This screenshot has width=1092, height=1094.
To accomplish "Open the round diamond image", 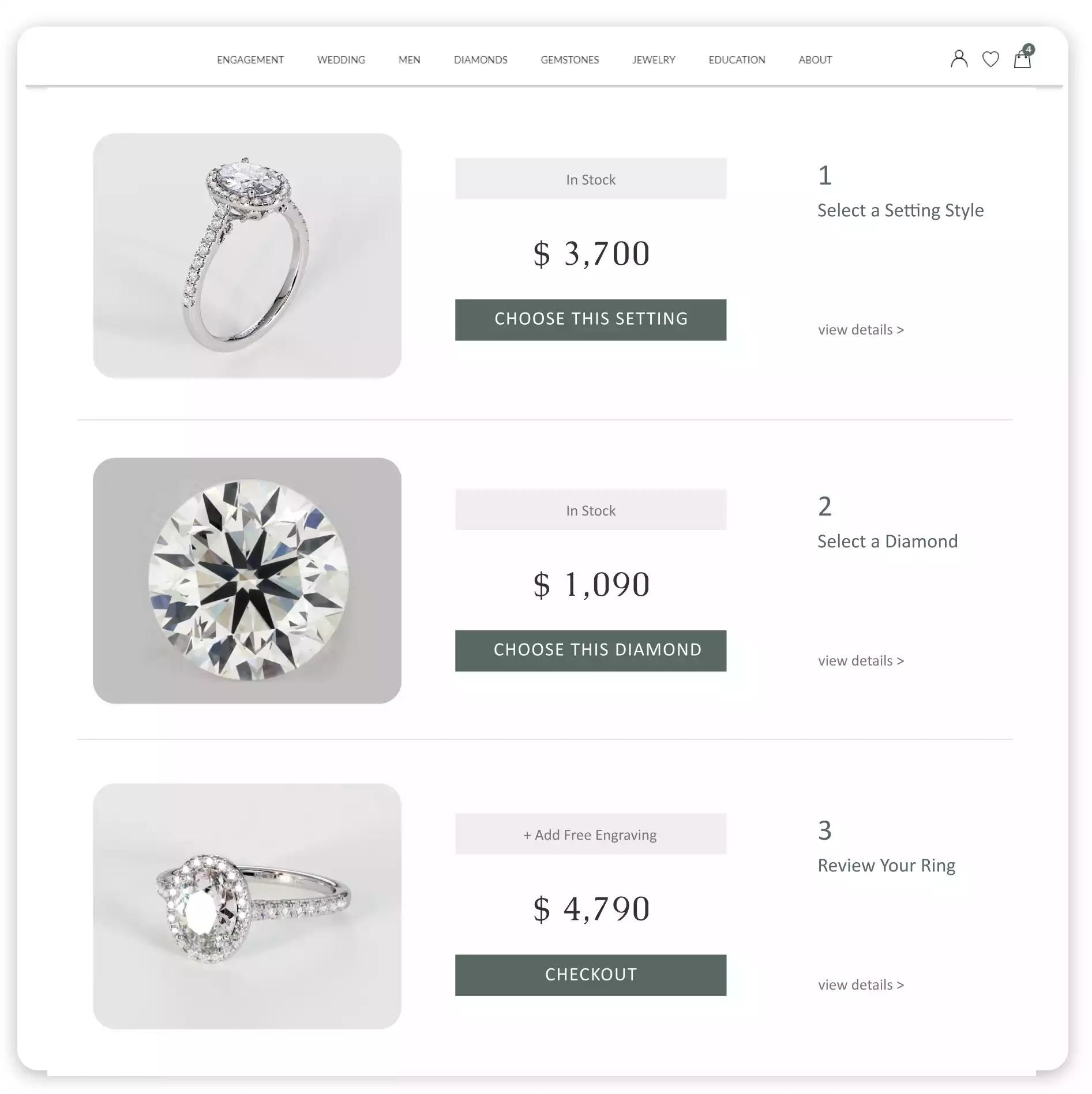I will pos(247,580).
